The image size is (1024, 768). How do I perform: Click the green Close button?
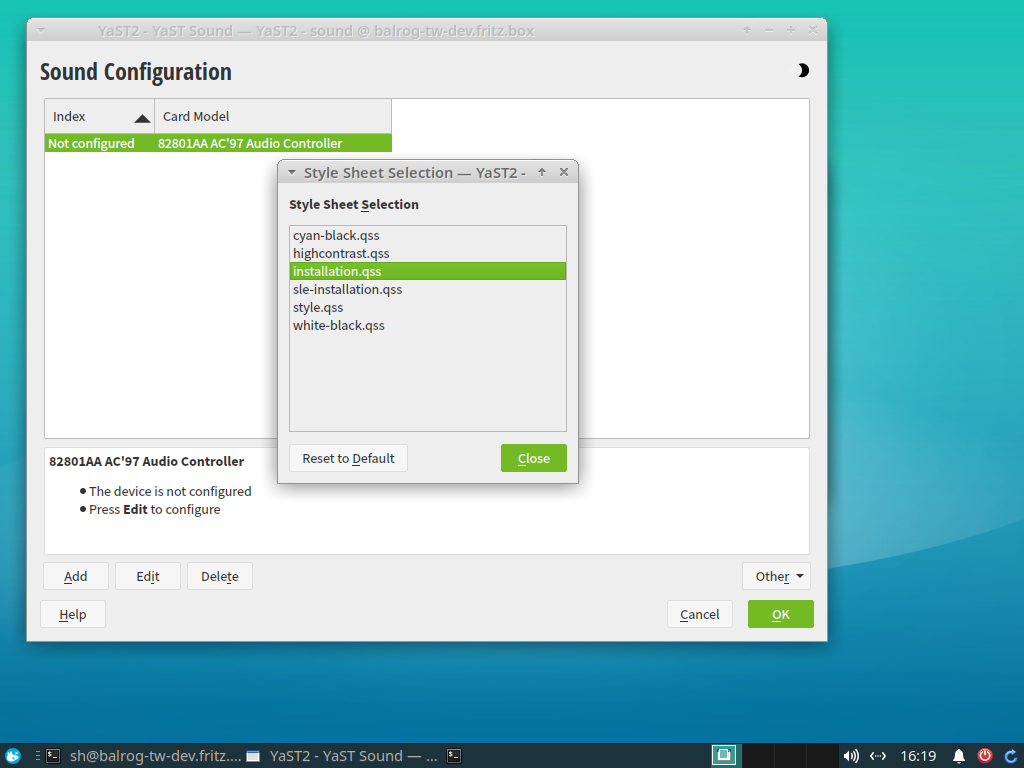534,458
